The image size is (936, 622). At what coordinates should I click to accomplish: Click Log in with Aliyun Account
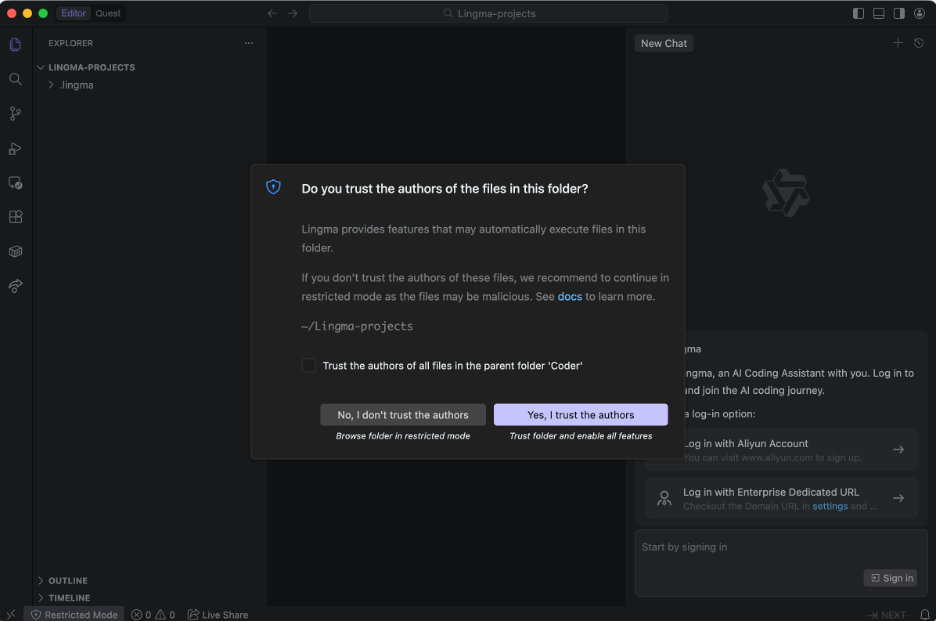pyautogui.click(x=781, y=449)
